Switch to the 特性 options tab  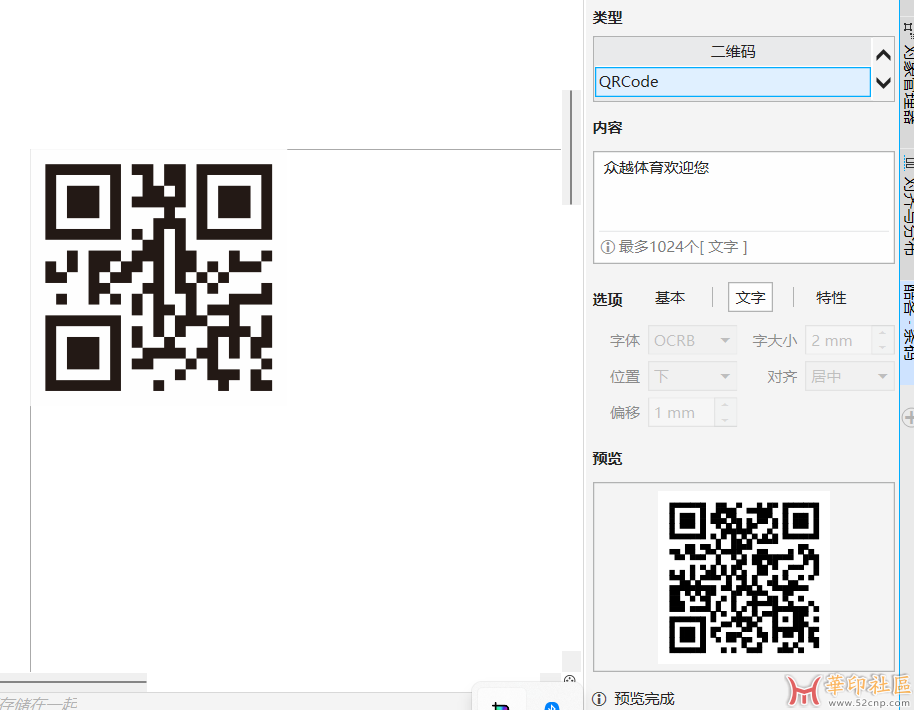831,298
